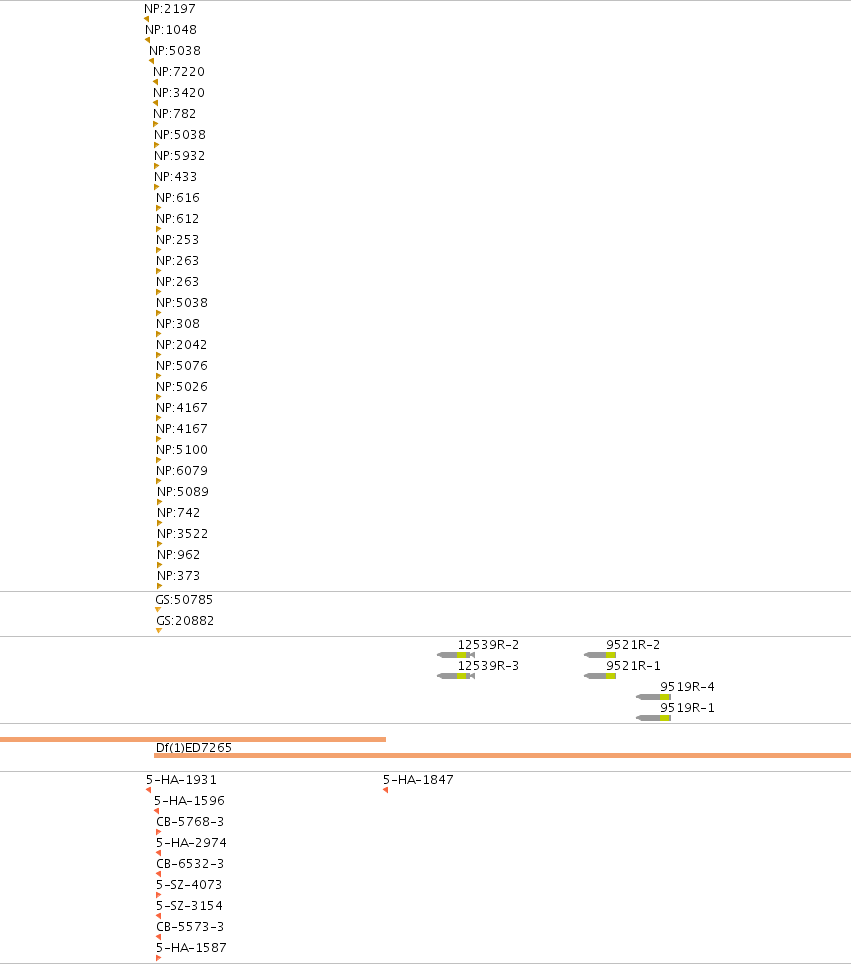Pick the red triangle below 5-SZ-3154

click(x=159, y=916)
